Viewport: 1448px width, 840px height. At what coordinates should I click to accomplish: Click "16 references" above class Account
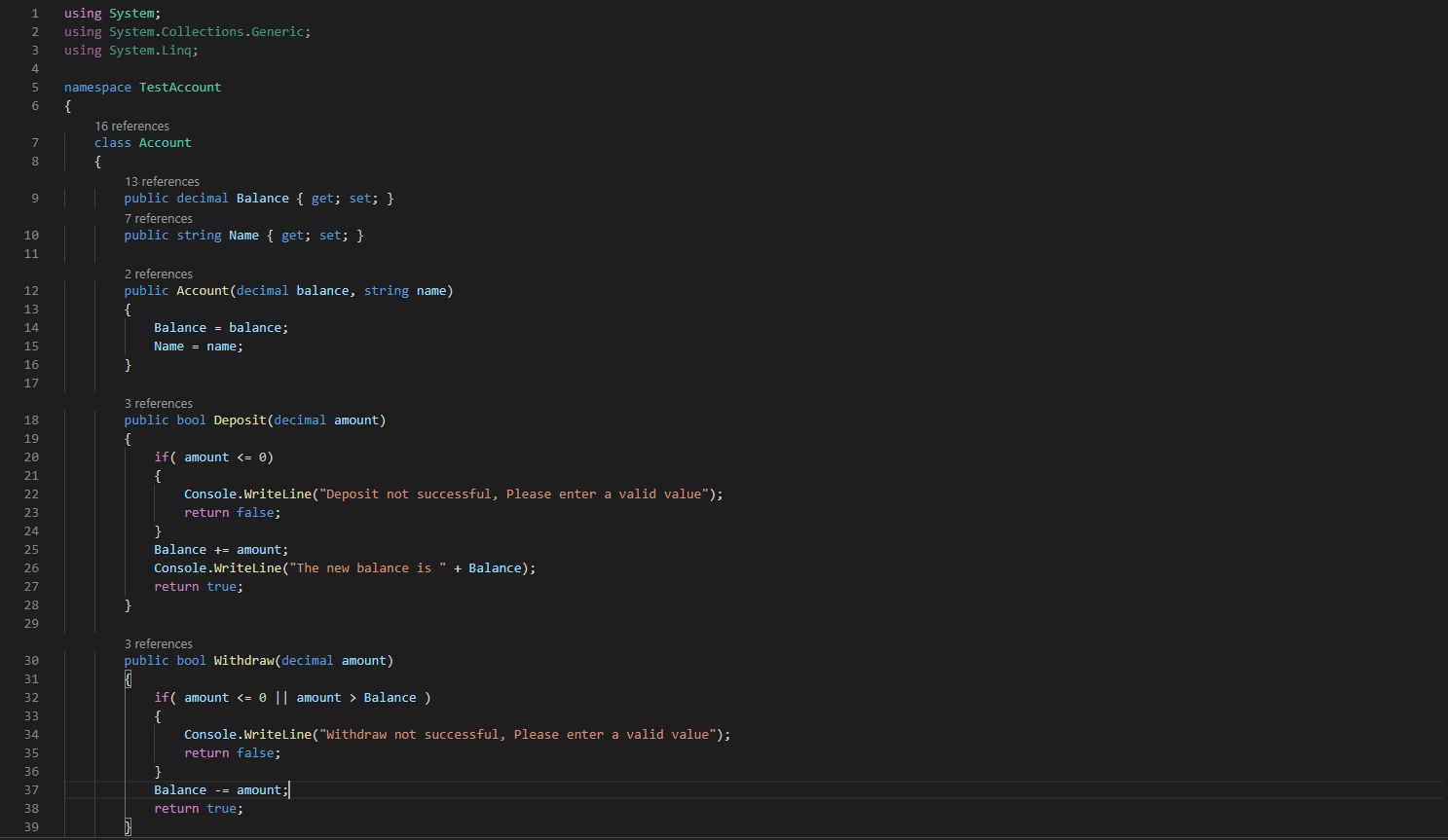point(131,125)
